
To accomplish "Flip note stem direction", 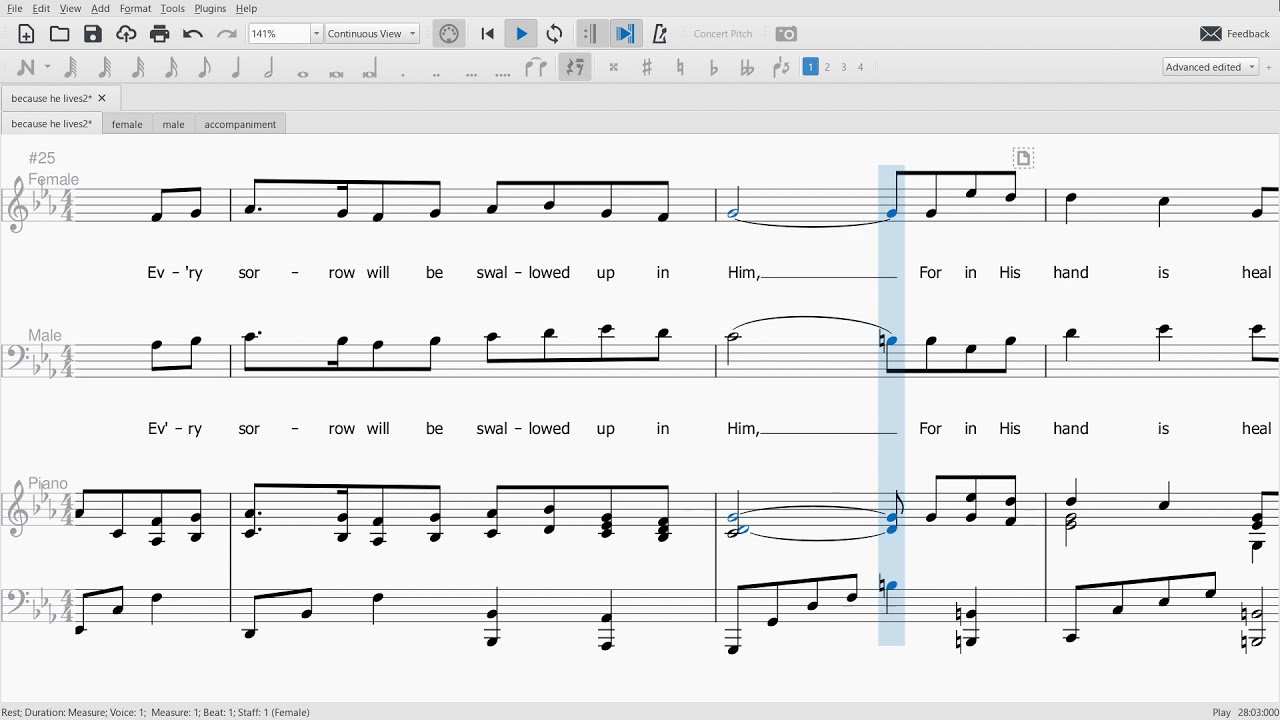I will pos(781,68).
